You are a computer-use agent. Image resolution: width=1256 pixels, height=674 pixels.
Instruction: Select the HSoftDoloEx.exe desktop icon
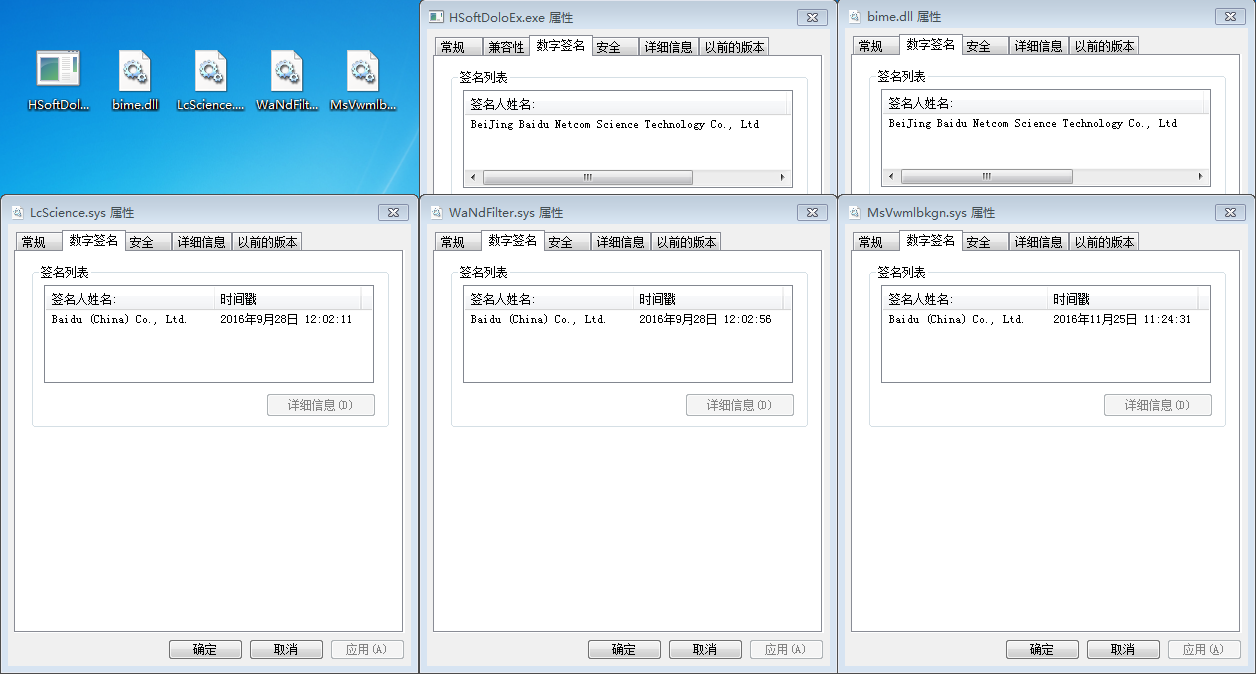coord(58,70)
